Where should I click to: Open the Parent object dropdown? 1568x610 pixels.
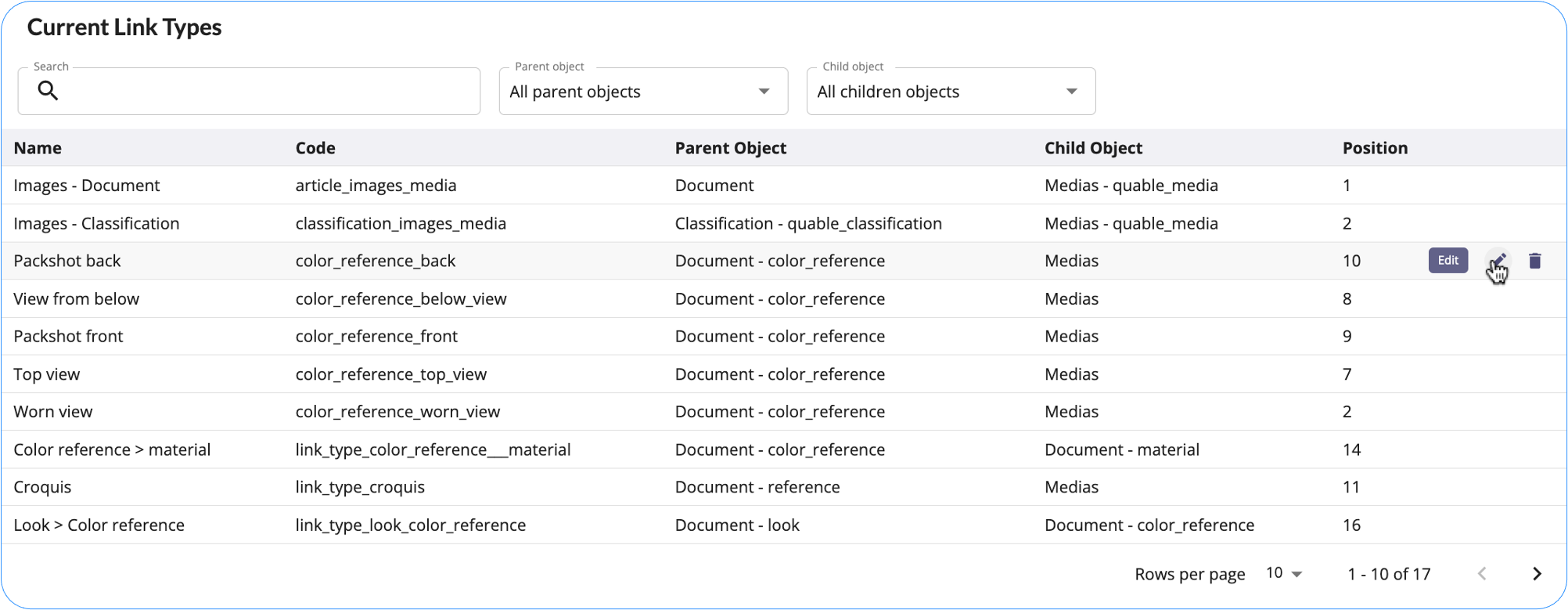(642, 92)
